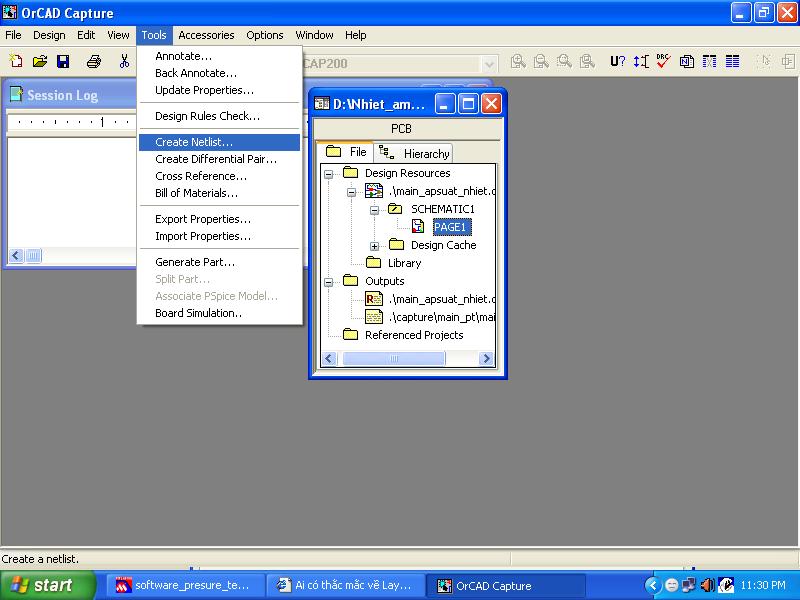Click the Bill of Materials toolbar icon
Image resolution: width=800 pixels, height=600 pixels.
tap(733, 62)
